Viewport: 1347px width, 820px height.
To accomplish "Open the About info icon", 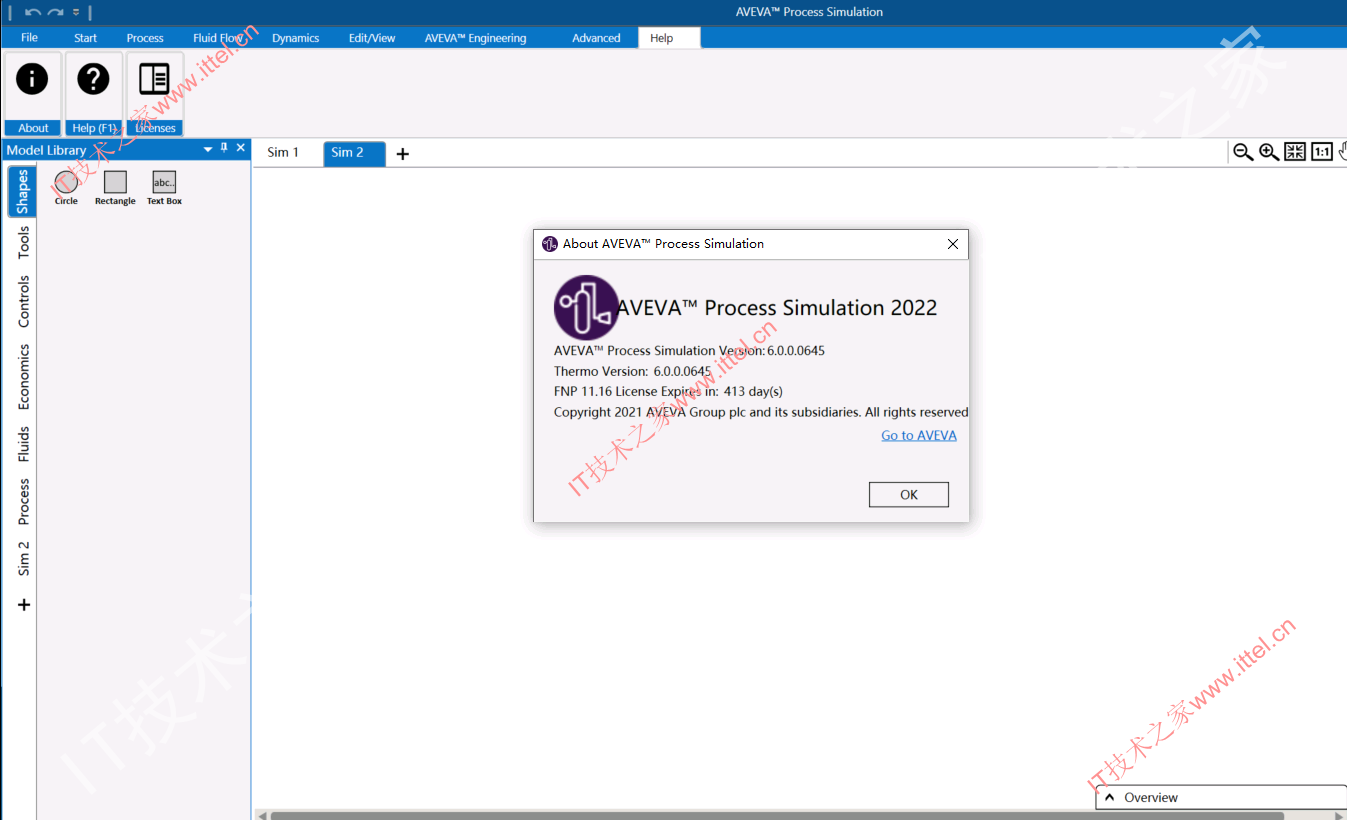I will pos(33,79).
